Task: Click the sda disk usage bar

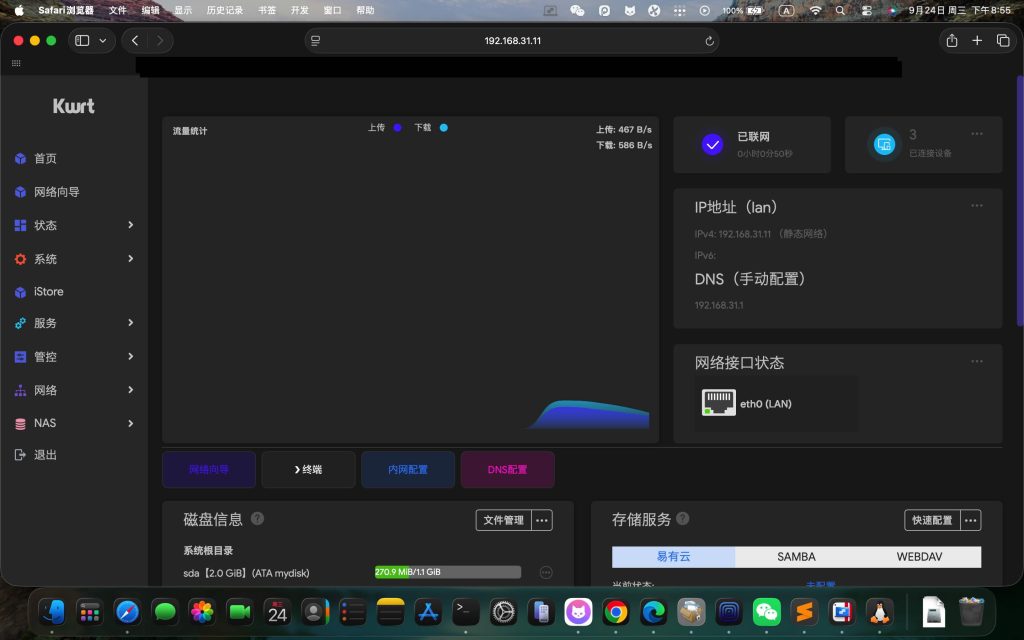Action: (447, 572)
